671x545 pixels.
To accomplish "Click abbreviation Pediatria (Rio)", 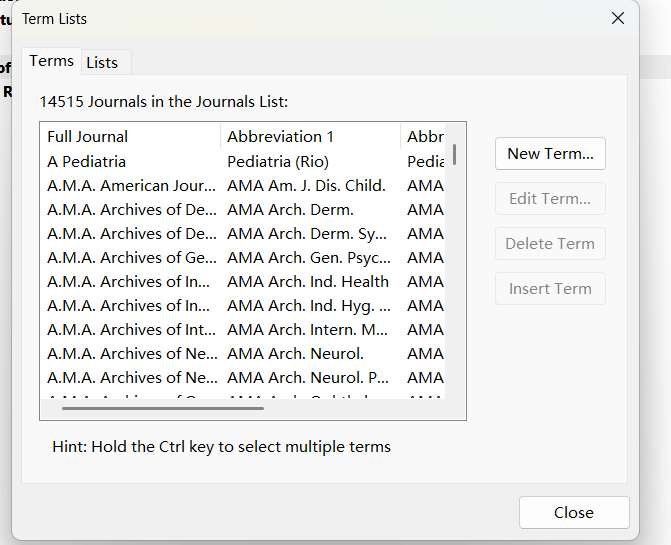I will (278, 162).
